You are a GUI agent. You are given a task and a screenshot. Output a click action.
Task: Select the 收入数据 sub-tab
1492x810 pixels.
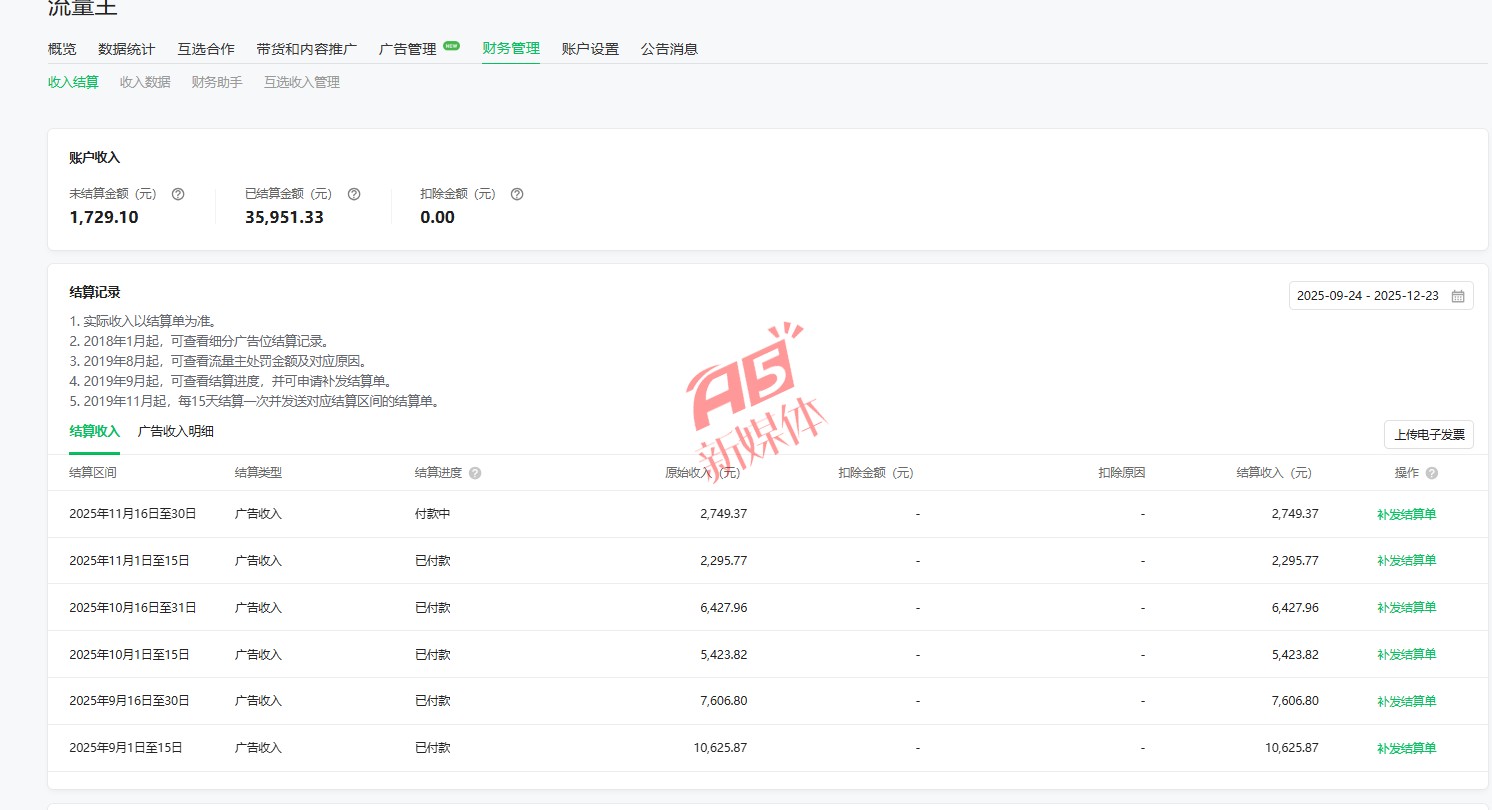pyautogui.click(x=145, y=82)
